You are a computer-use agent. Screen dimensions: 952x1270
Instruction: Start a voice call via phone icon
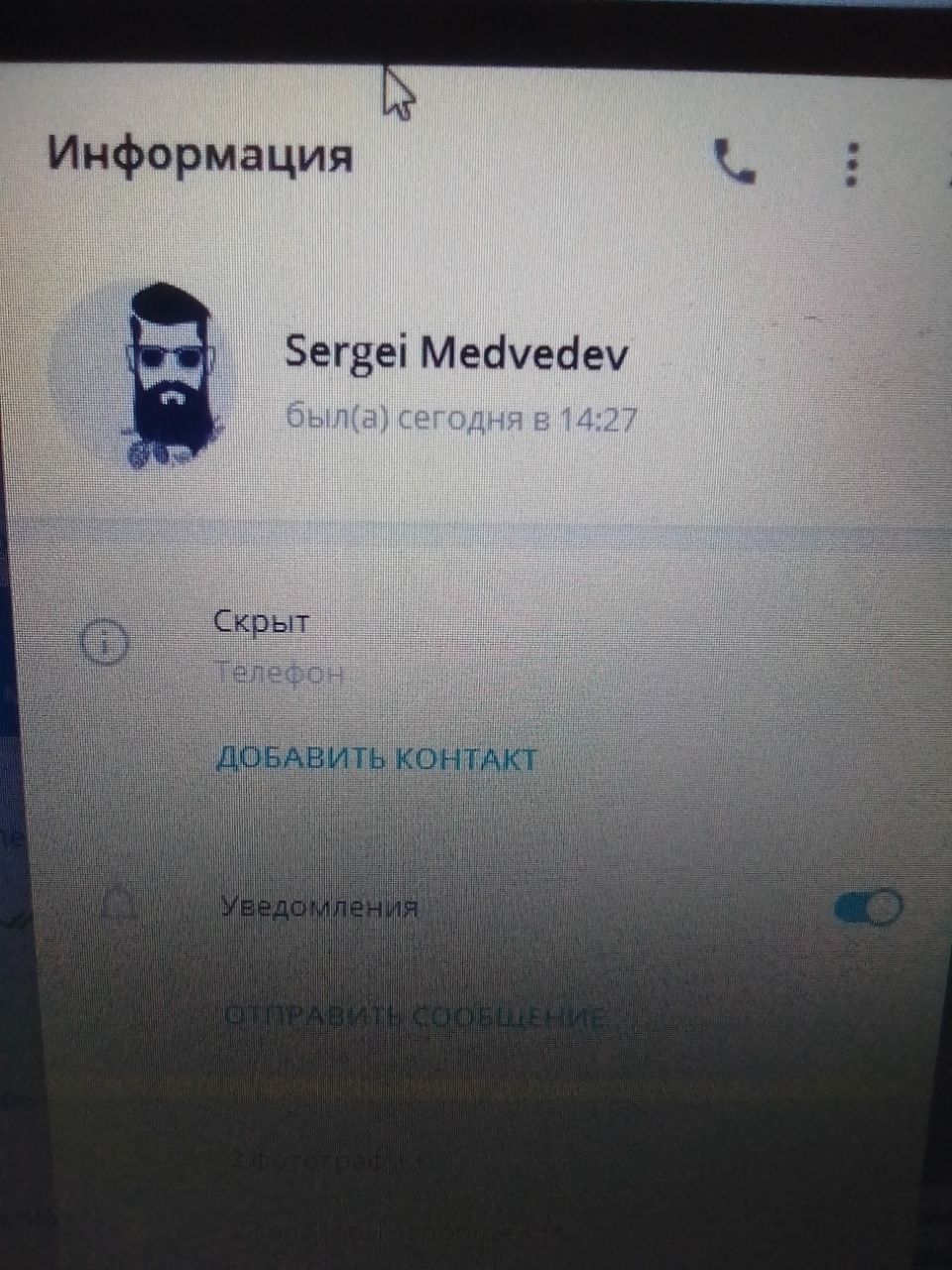[x=735, y=163]
